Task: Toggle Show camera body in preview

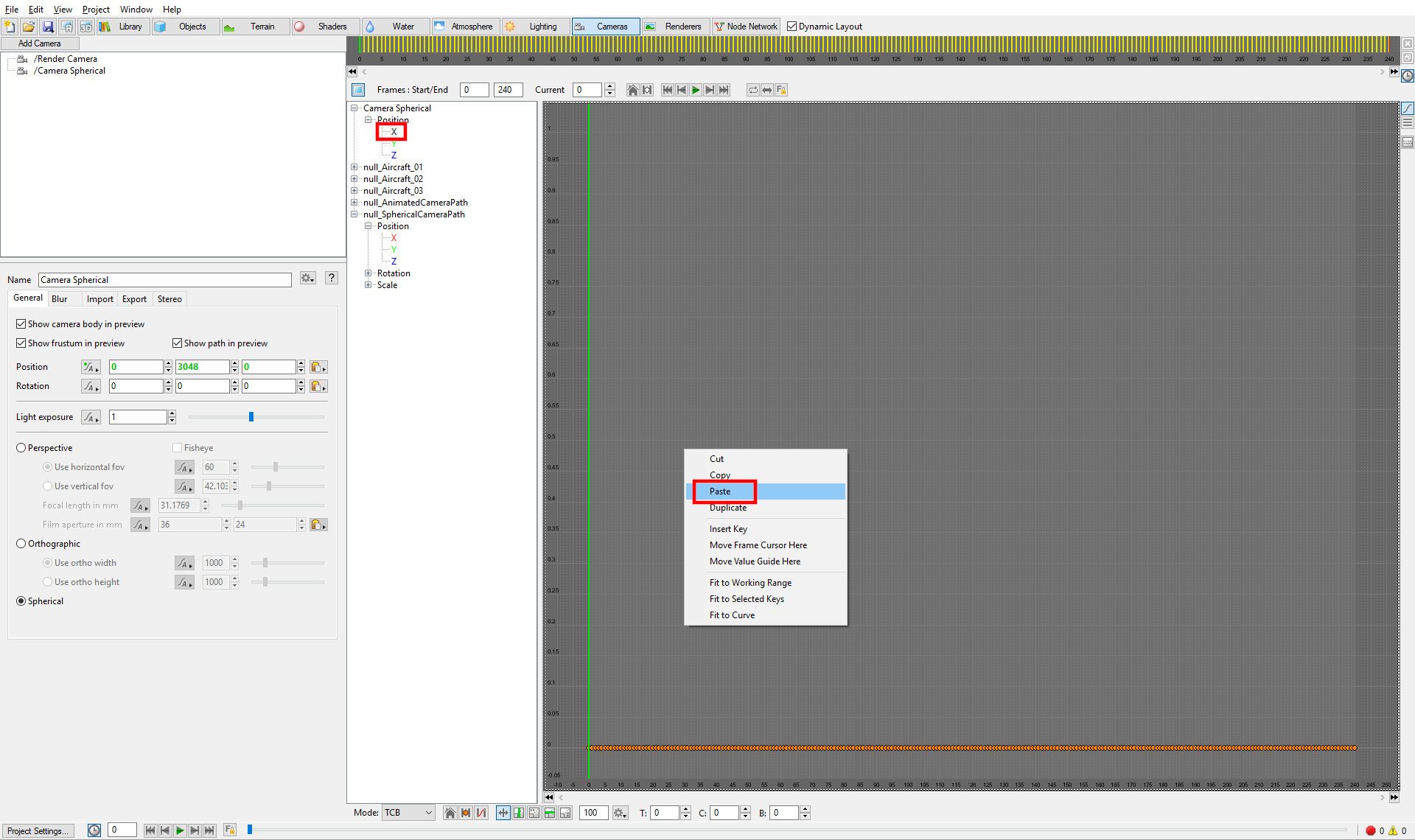Action: (x=21, y=324)
